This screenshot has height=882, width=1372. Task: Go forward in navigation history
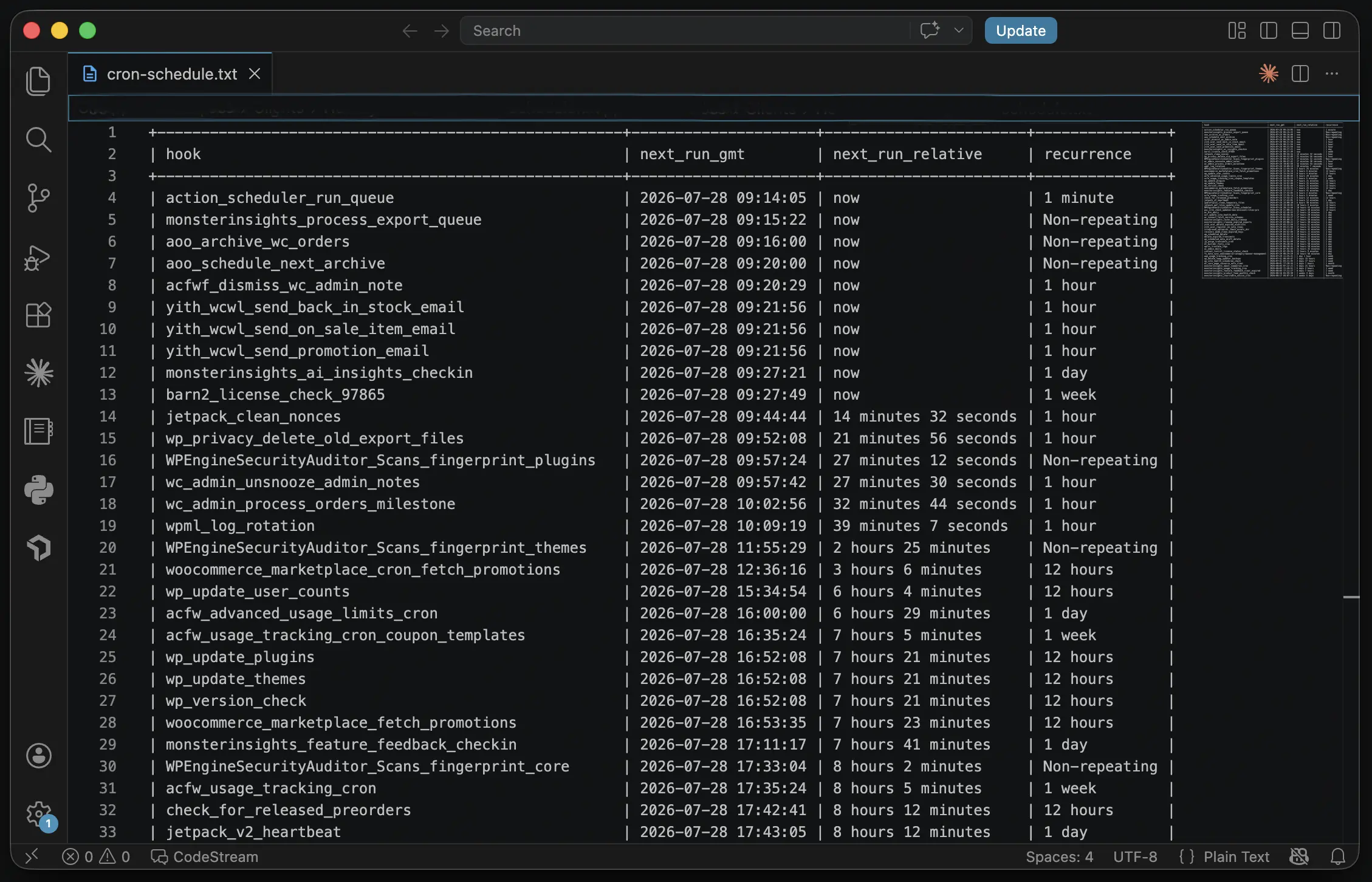442,31
